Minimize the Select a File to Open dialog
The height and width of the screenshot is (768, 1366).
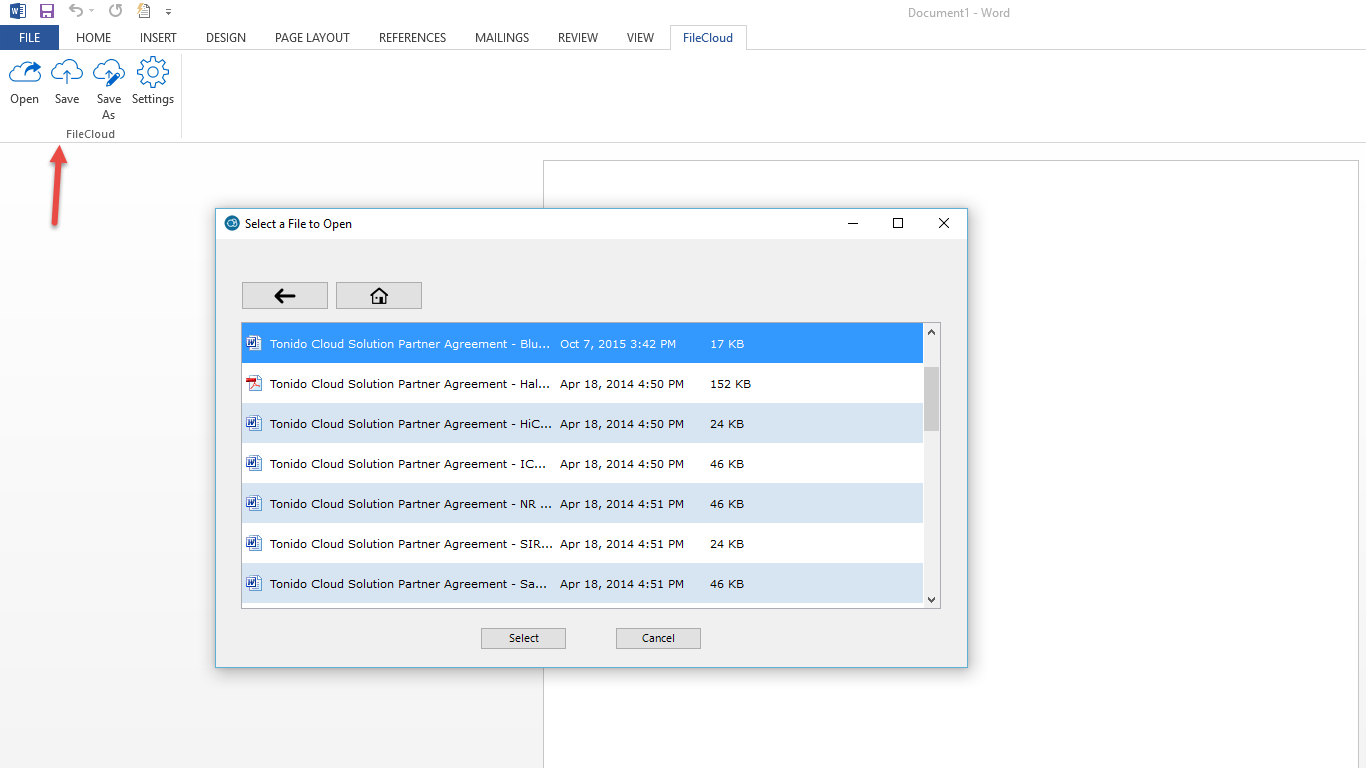pyautogui.click(x=853, y=223)
